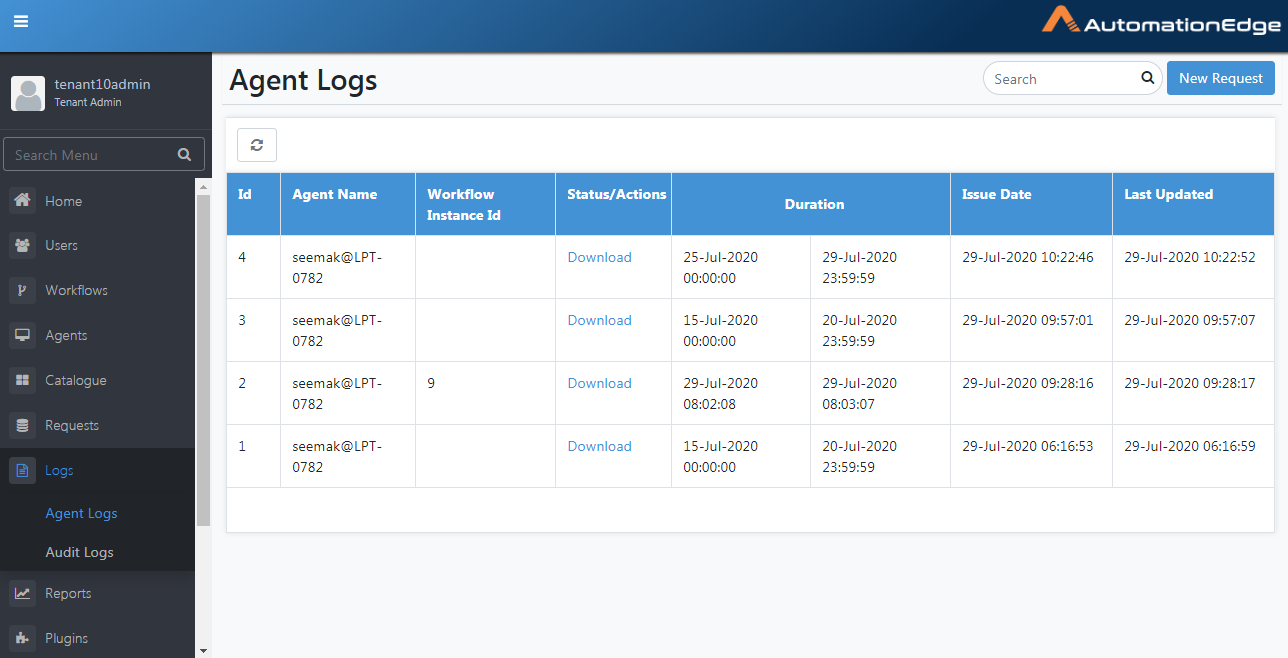Click the Agents monitor icon
The image size is (1288, 658).
click(x=23, y=335)
